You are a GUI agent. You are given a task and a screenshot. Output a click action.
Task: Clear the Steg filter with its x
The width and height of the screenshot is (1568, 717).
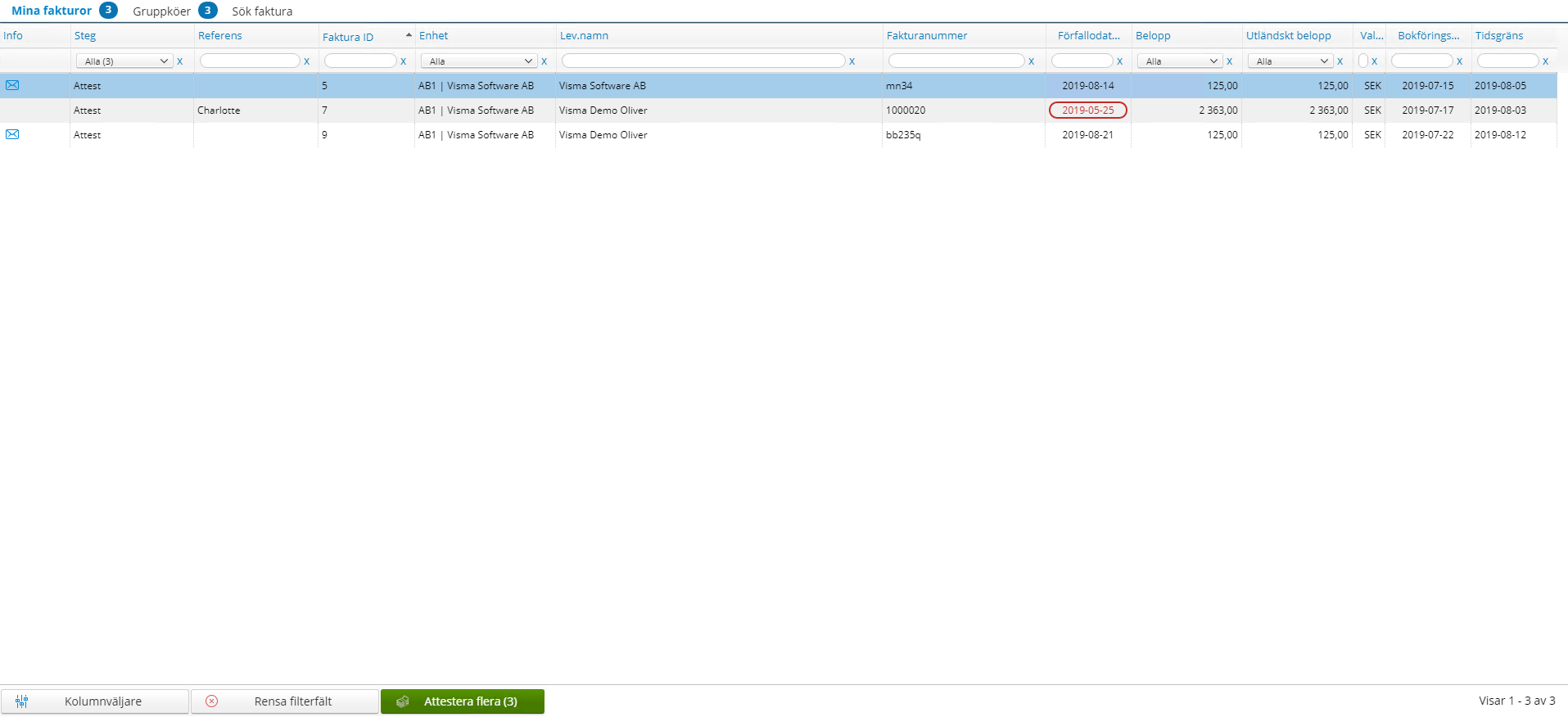[x=180, y=61]
